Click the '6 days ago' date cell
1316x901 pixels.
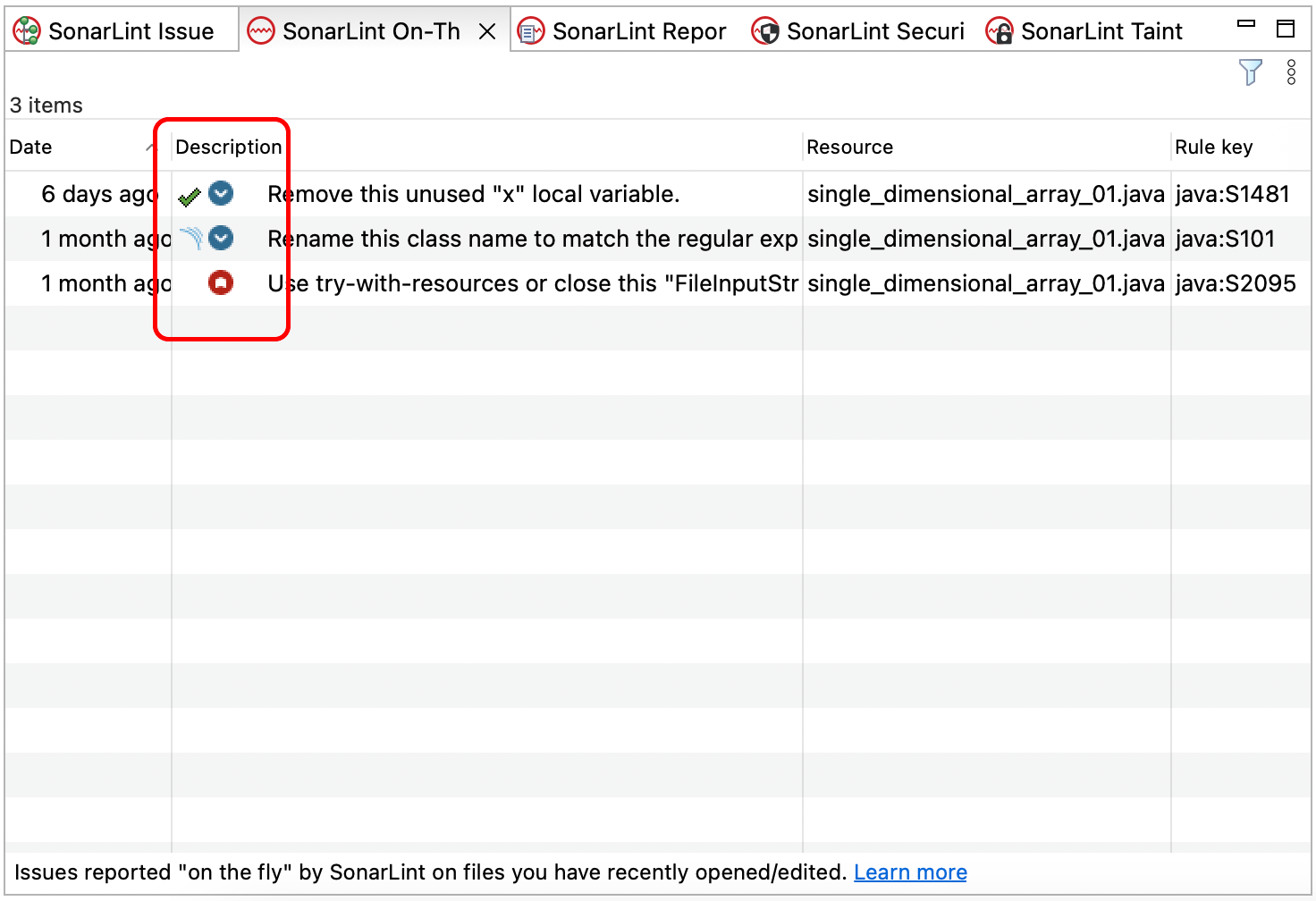100,194
